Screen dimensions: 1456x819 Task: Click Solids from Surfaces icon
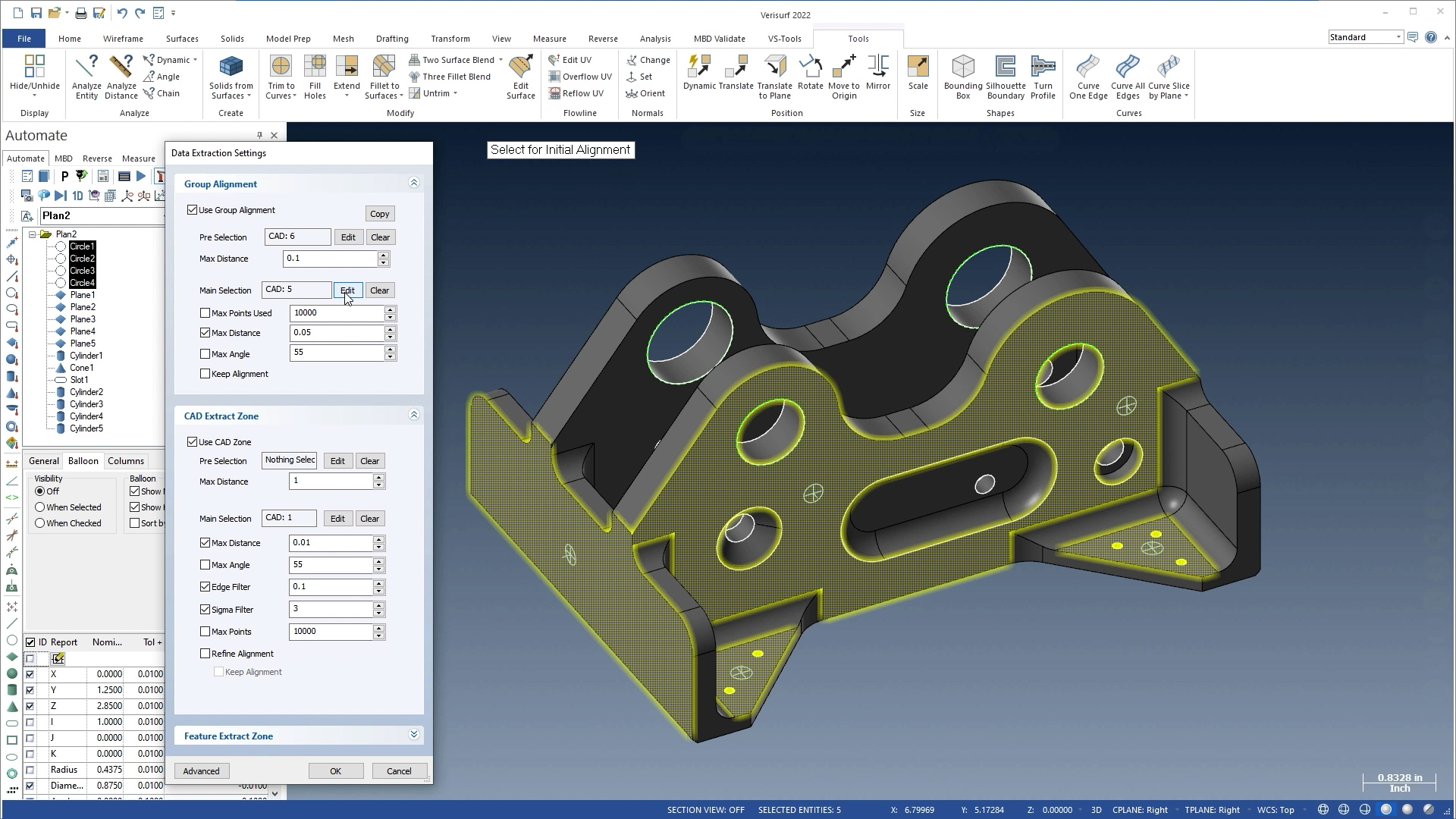231,76
